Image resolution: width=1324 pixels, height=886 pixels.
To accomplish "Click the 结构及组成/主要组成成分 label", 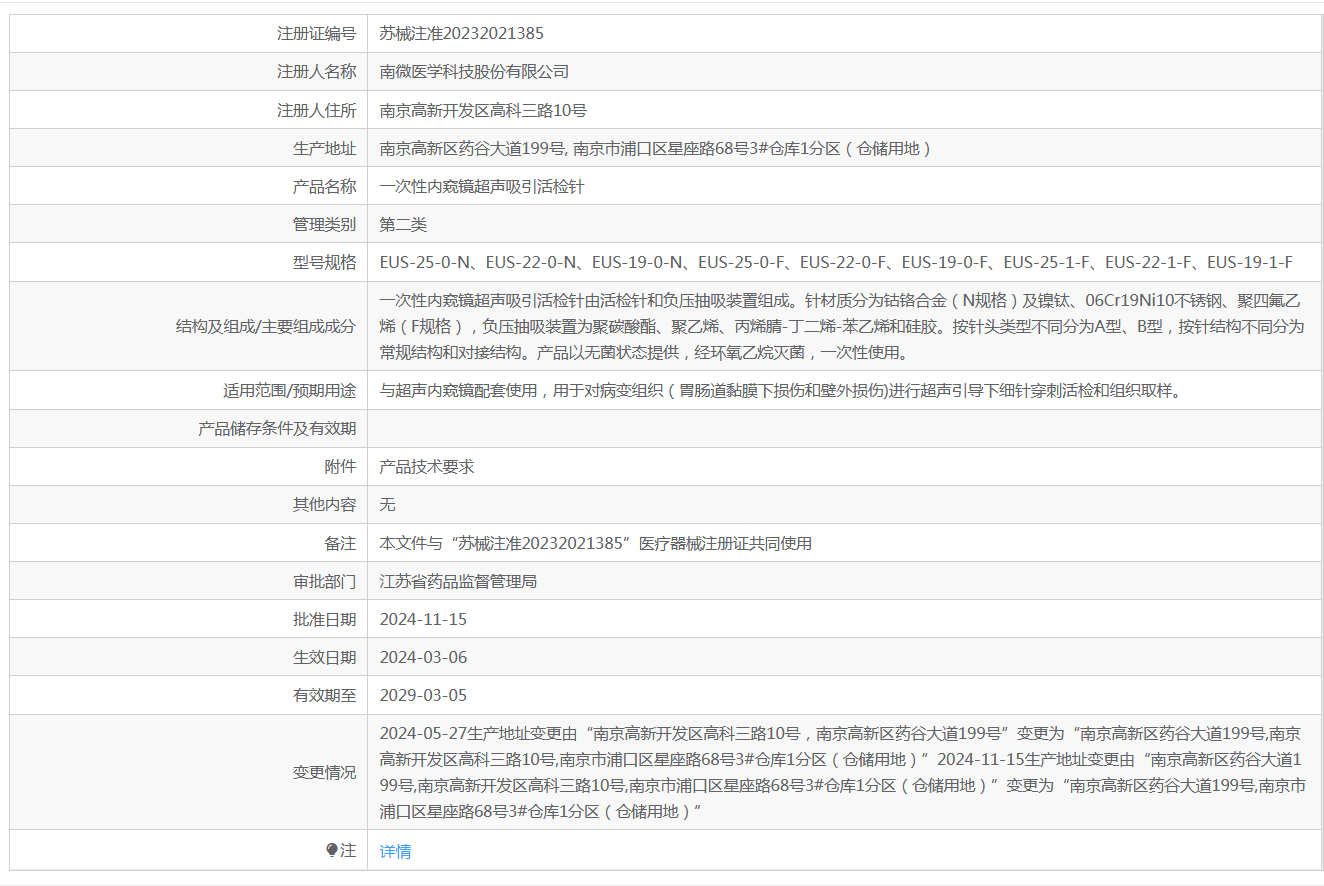I will [x=265, y=326].
